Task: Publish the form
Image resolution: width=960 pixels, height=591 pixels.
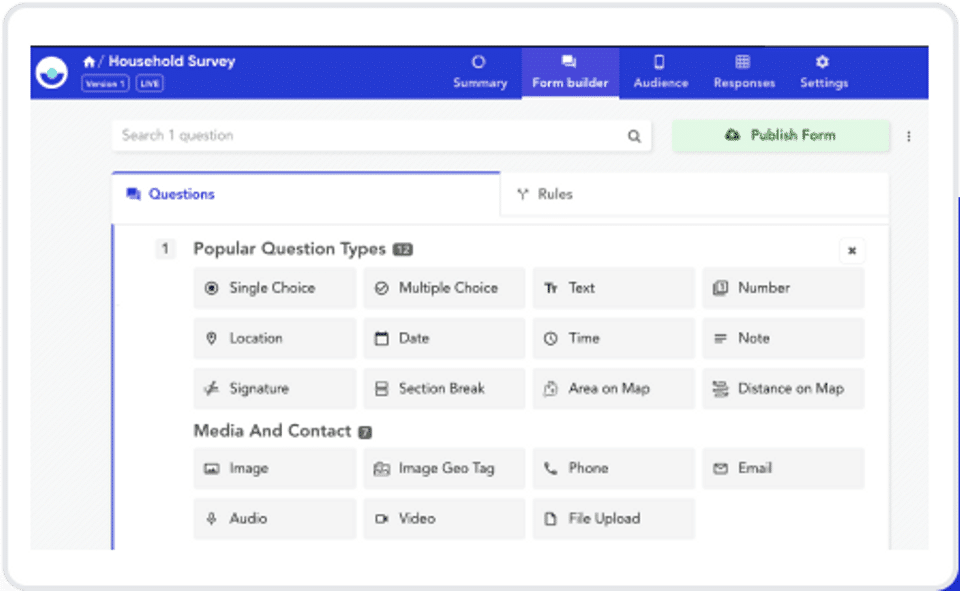Action: coord(781,135)
